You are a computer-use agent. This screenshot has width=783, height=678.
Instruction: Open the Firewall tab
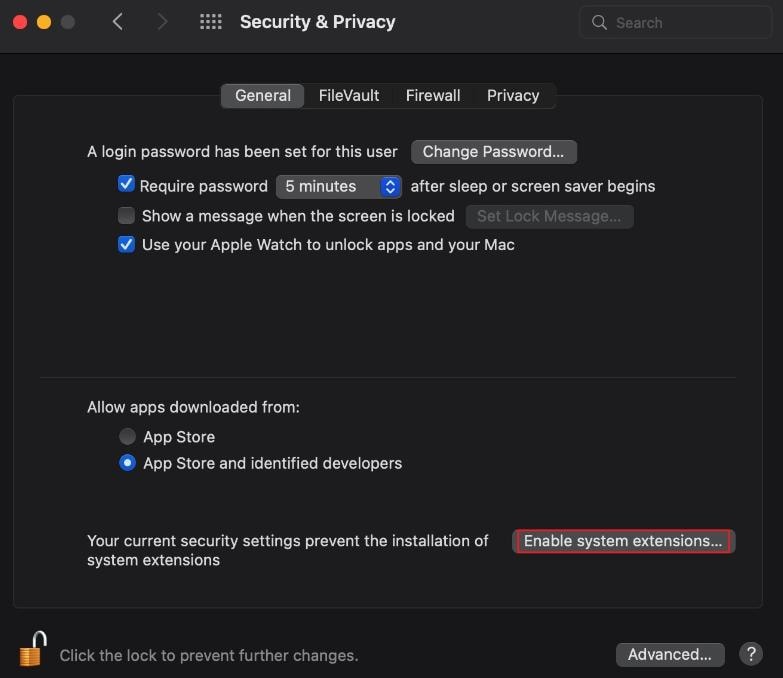433,95
